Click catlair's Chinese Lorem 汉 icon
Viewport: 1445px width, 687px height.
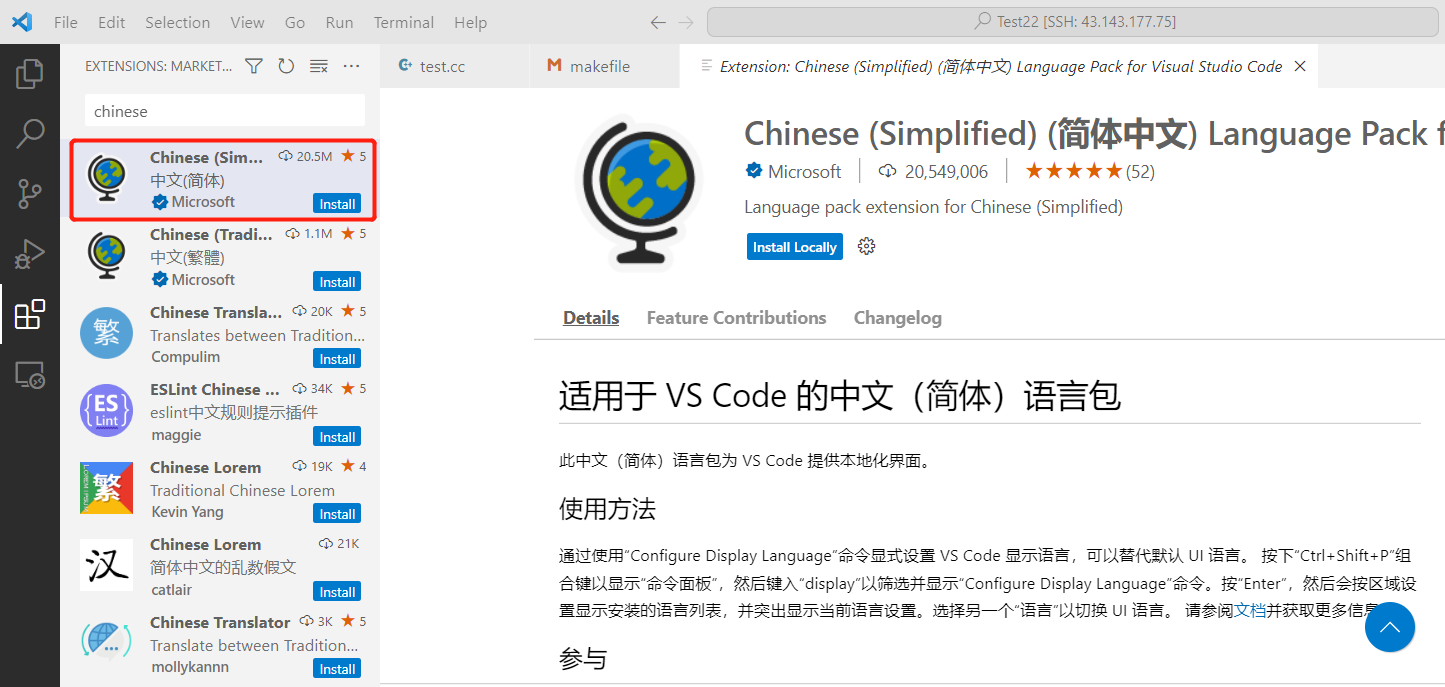(106, 565)
